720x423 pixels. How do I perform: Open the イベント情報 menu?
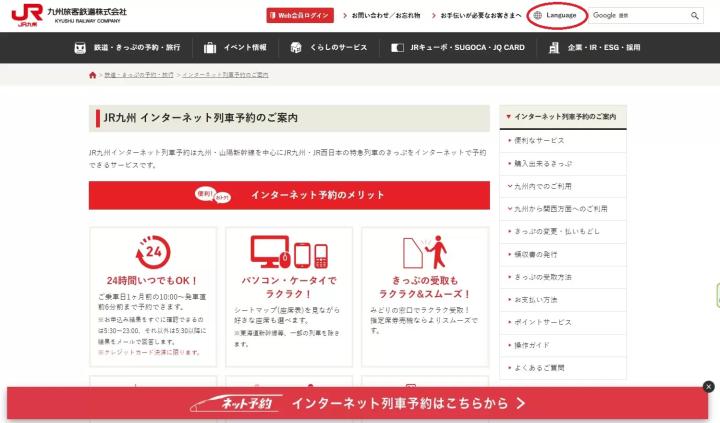[x=235, y=47]
